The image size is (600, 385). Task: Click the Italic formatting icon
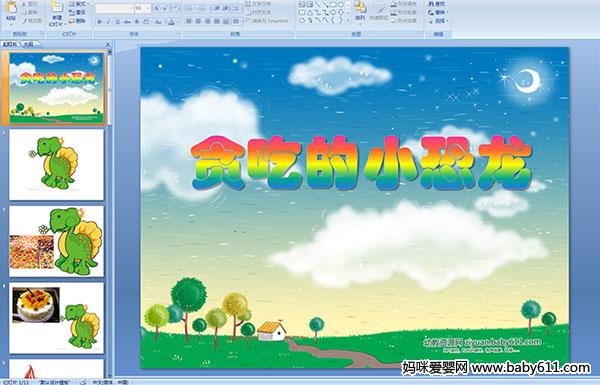108,22
